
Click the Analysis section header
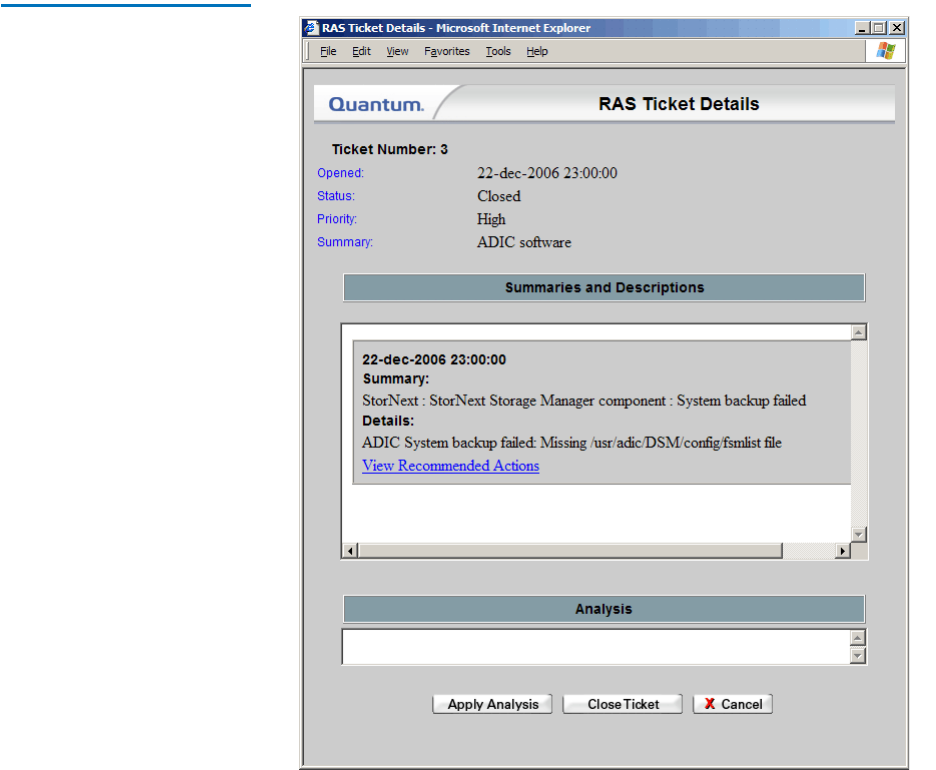point(604,609)
